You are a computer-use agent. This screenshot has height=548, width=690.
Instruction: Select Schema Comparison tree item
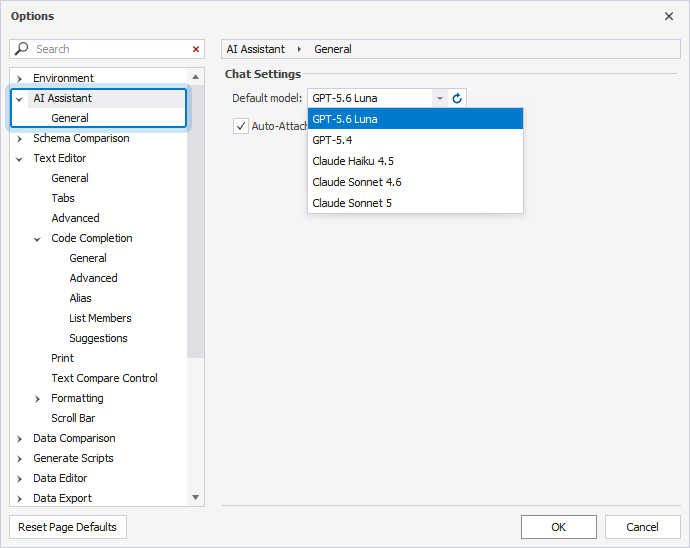point(81,138)
